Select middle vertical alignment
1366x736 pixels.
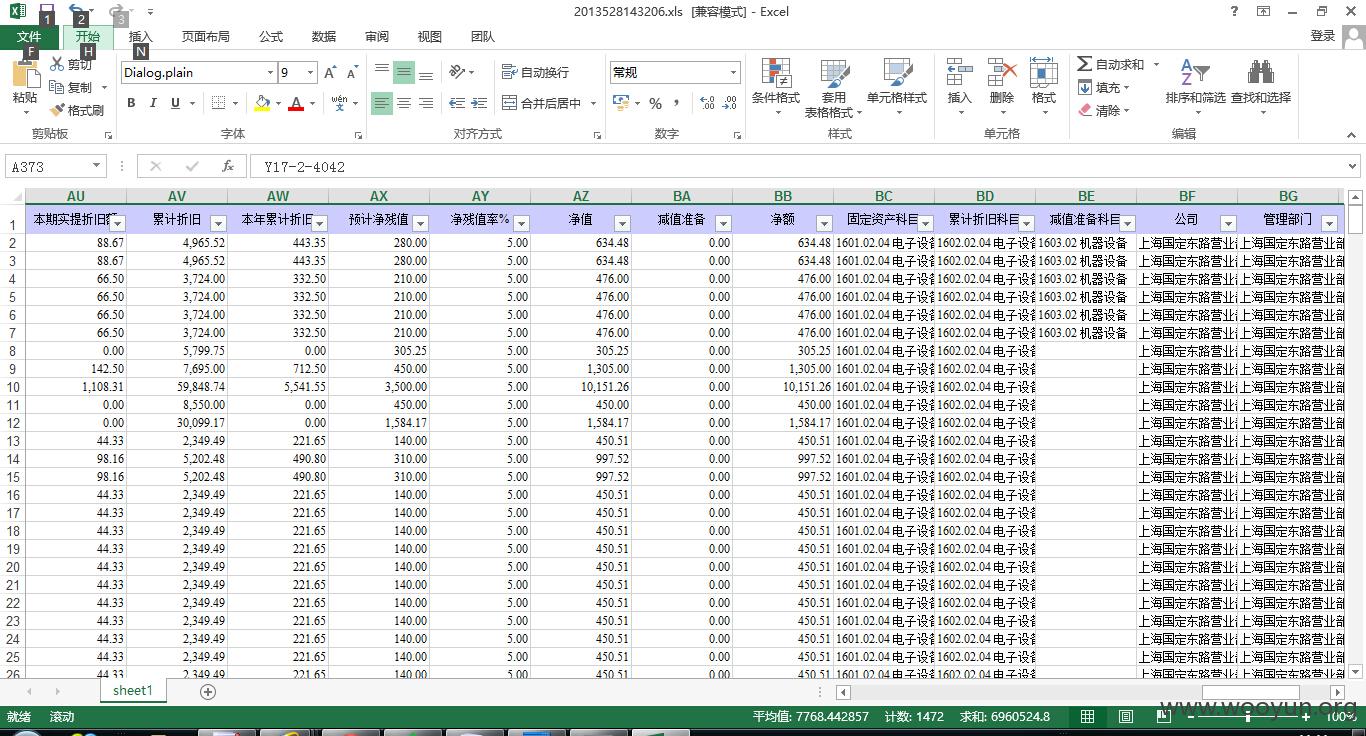[404, 72]
